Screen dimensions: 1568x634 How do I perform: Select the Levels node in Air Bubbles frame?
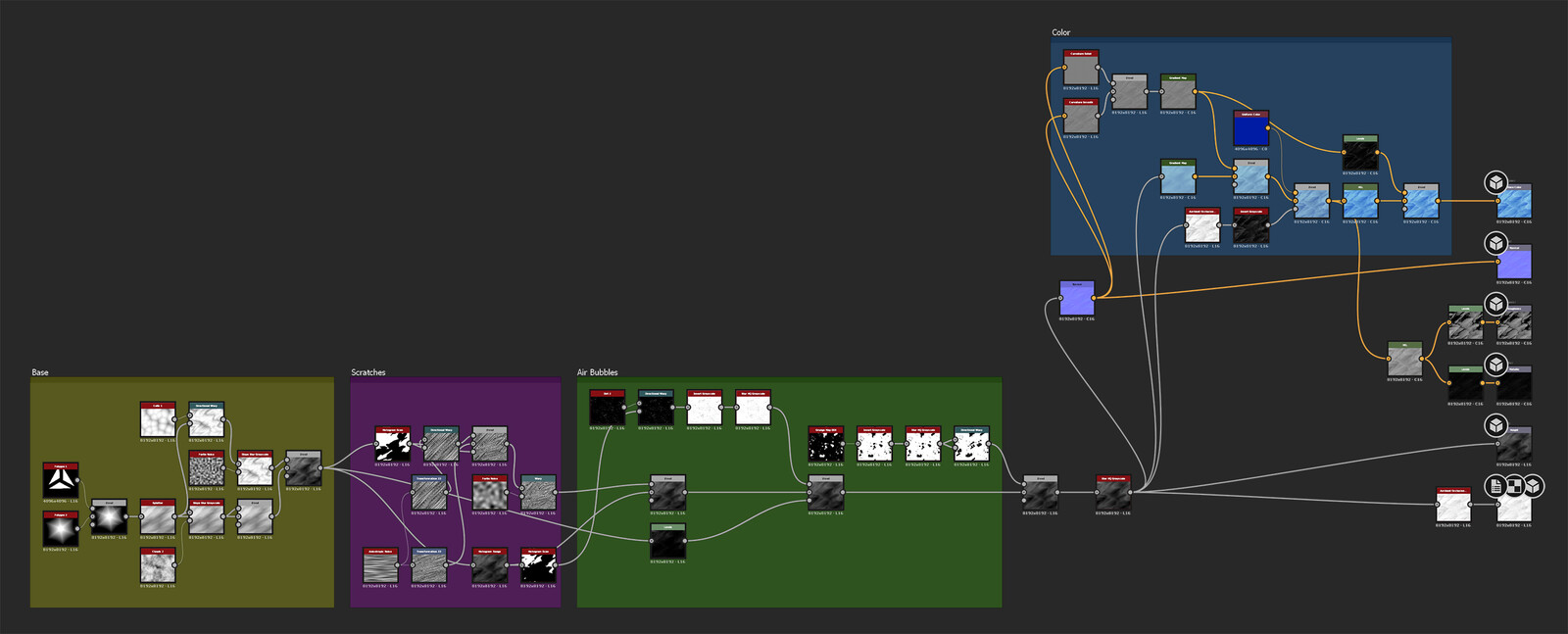[667, 541]
